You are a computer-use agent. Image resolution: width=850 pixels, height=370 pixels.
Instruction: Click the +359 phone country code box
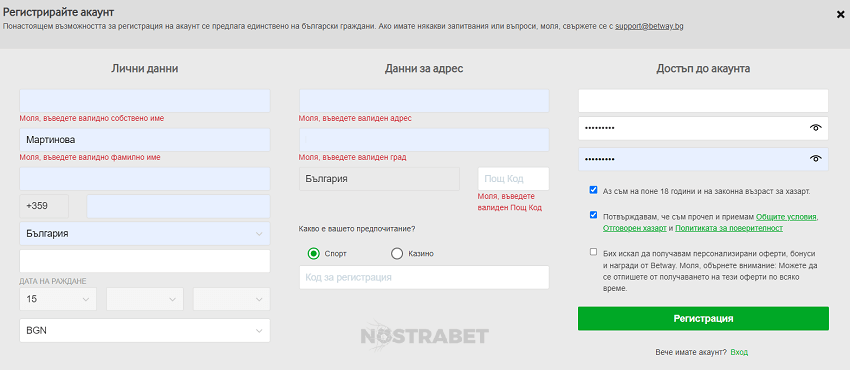44,206
